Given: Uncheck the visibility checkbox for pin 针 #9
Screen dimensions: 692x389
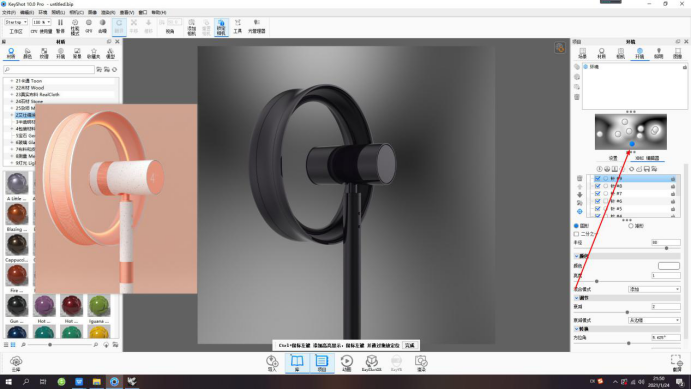Looking at the screenshot, I should pyautogui.click(x=598, y=178).
